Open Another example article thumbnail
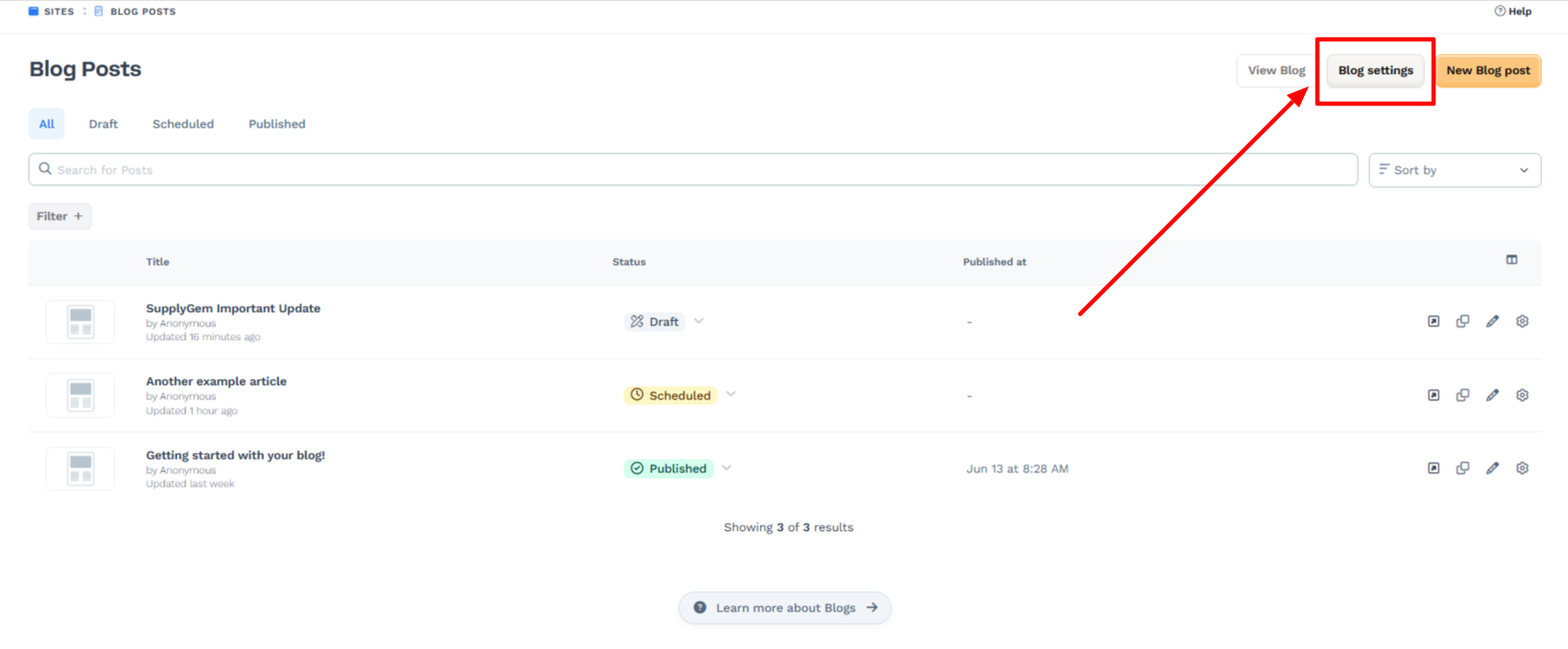This screenshot has width=1568, height=649. [81, 395]
